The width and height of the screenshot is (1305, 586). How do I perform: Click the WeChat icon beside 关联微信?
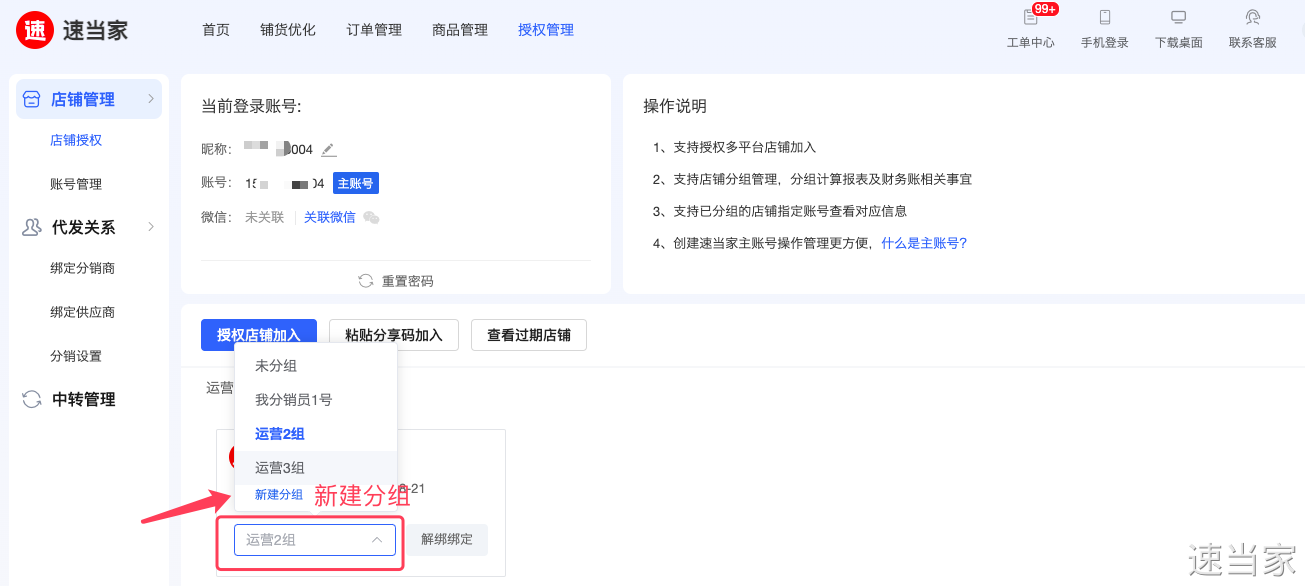point(371,218)
